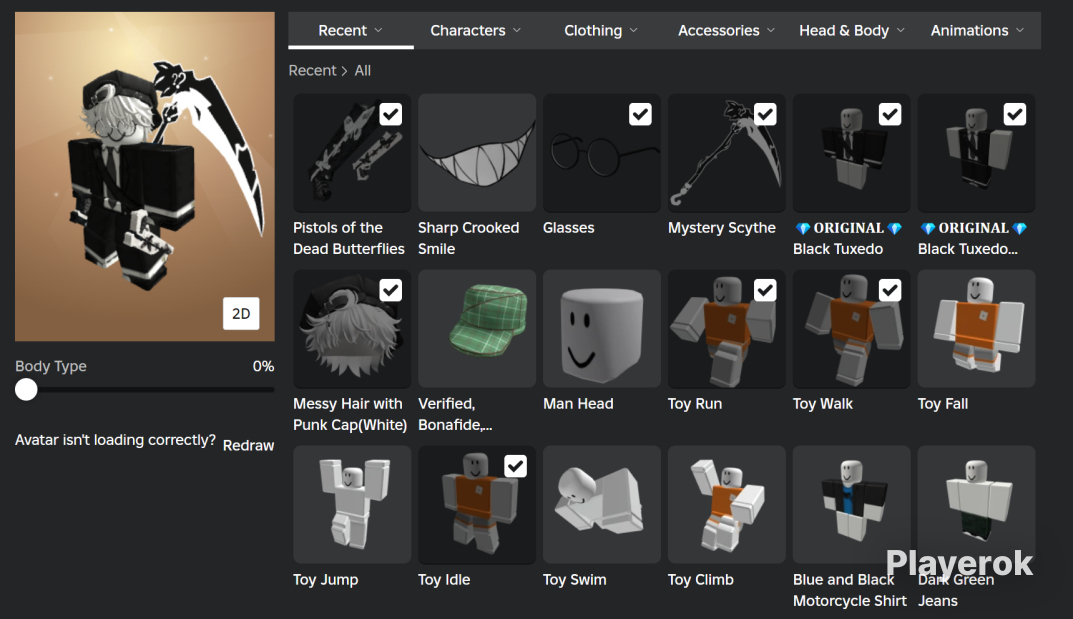Select the Toy Climb animation image
The height and width of the screenshot is (619, 1073).
click(727, 505)
